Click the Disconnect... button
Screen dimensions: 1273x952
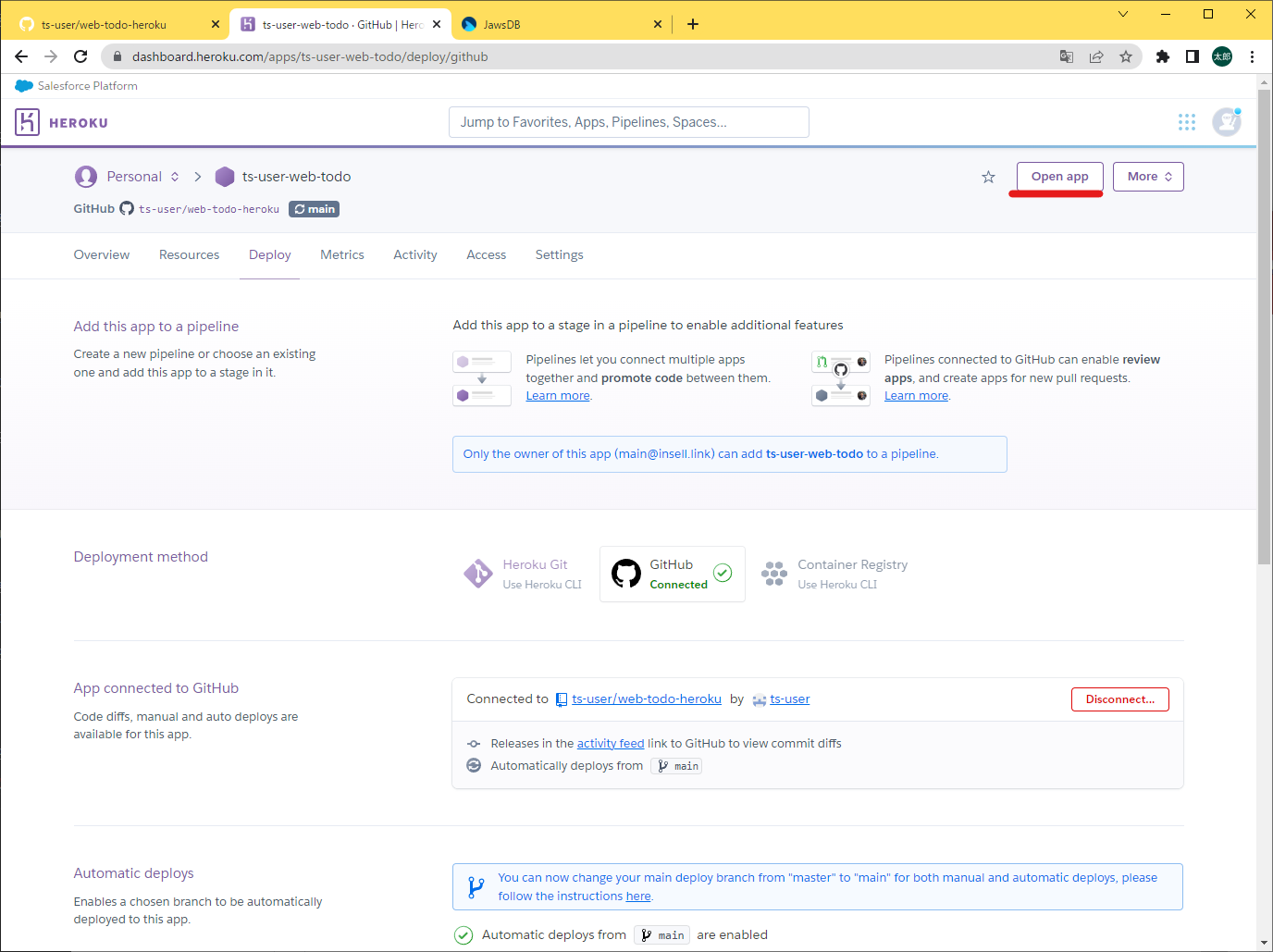point(1120,699)
